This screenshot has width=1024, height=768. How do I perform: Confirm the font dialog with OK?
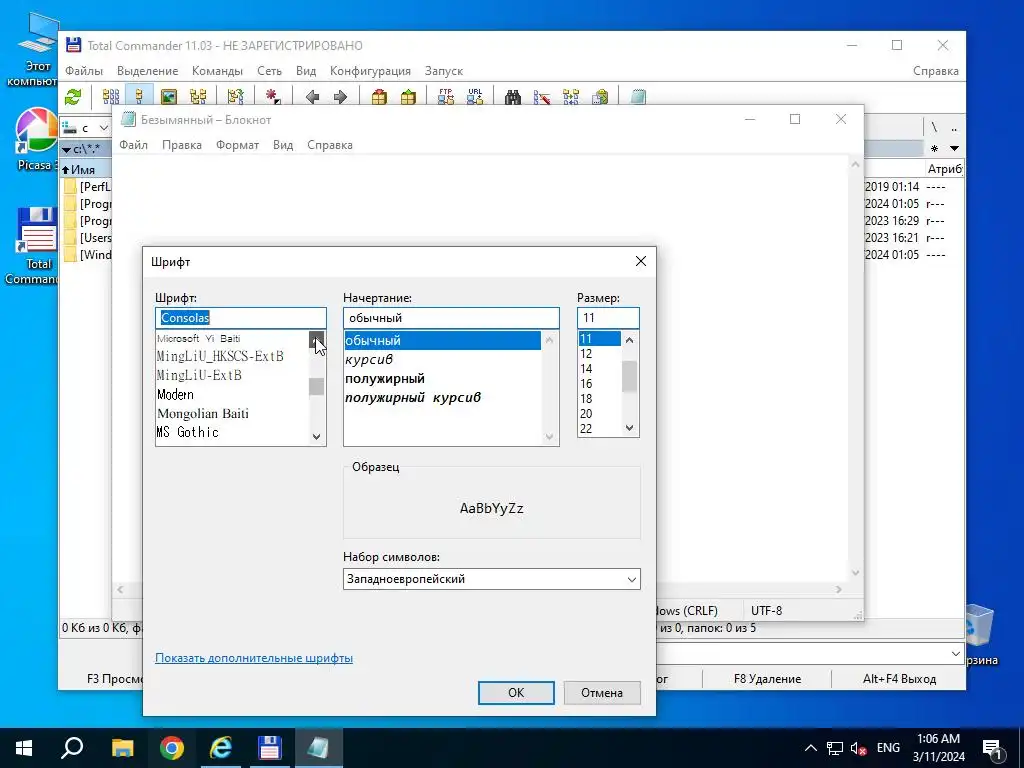[516, 693]
